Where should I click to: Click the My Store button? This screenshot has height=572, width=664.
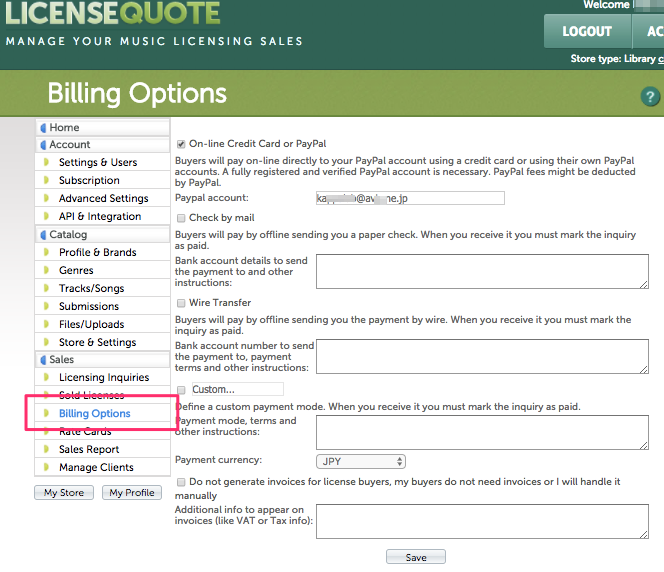click(64, 493)
